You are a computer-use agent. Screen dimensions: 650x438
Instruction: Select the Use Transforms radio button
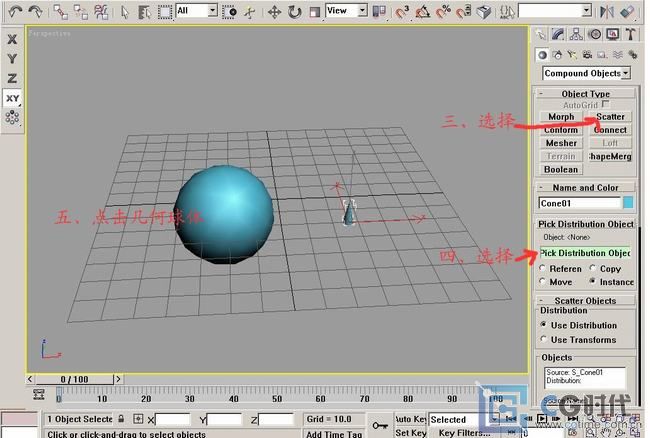click(x=545, y=340)
